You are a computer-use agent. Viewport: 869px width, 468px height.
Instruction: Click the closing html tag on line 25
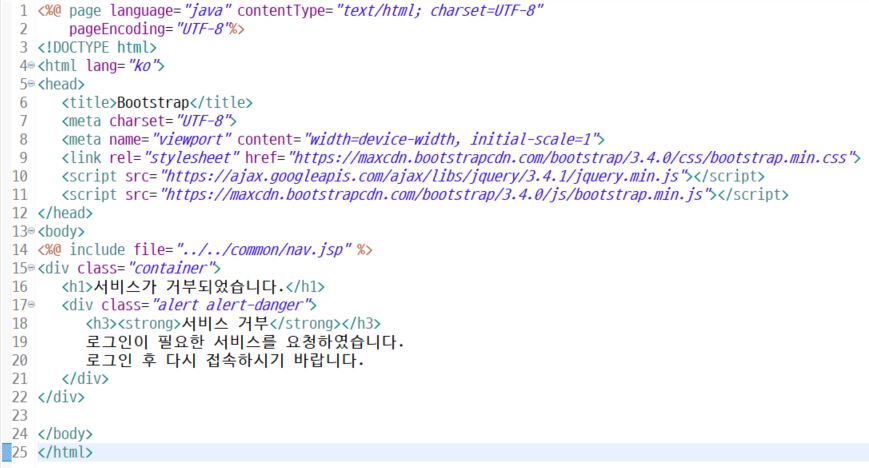[x=65, y=452]
